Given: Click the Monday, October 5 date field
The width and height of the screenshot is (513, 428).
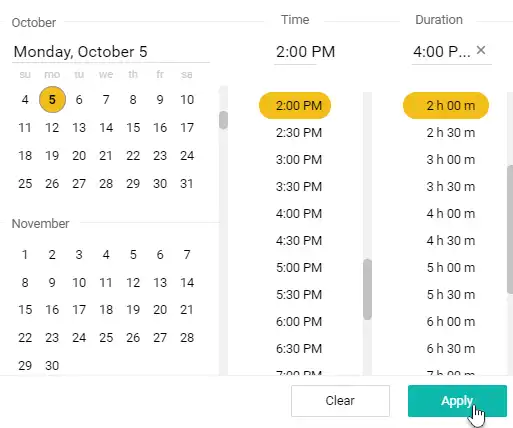Looking at the screenshot, I should [111, 52].
